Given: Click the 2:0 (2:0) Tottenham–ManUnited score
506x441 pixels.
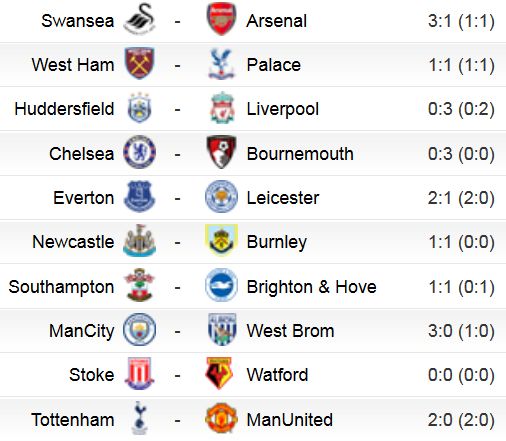Looking at the screenshot, I should pos(461,420).
